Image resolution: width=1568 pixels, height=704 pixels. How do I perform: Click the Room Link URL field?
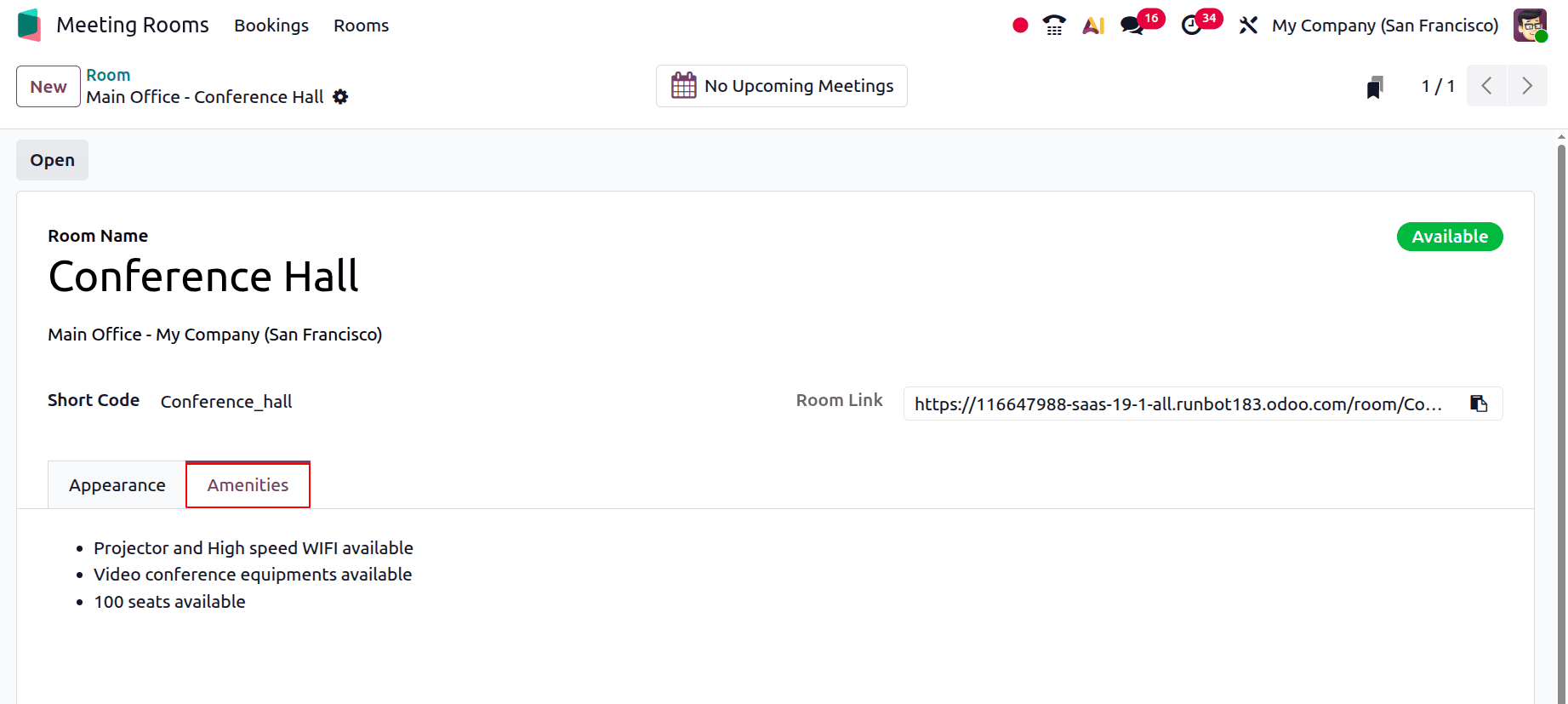point(1178,404)
